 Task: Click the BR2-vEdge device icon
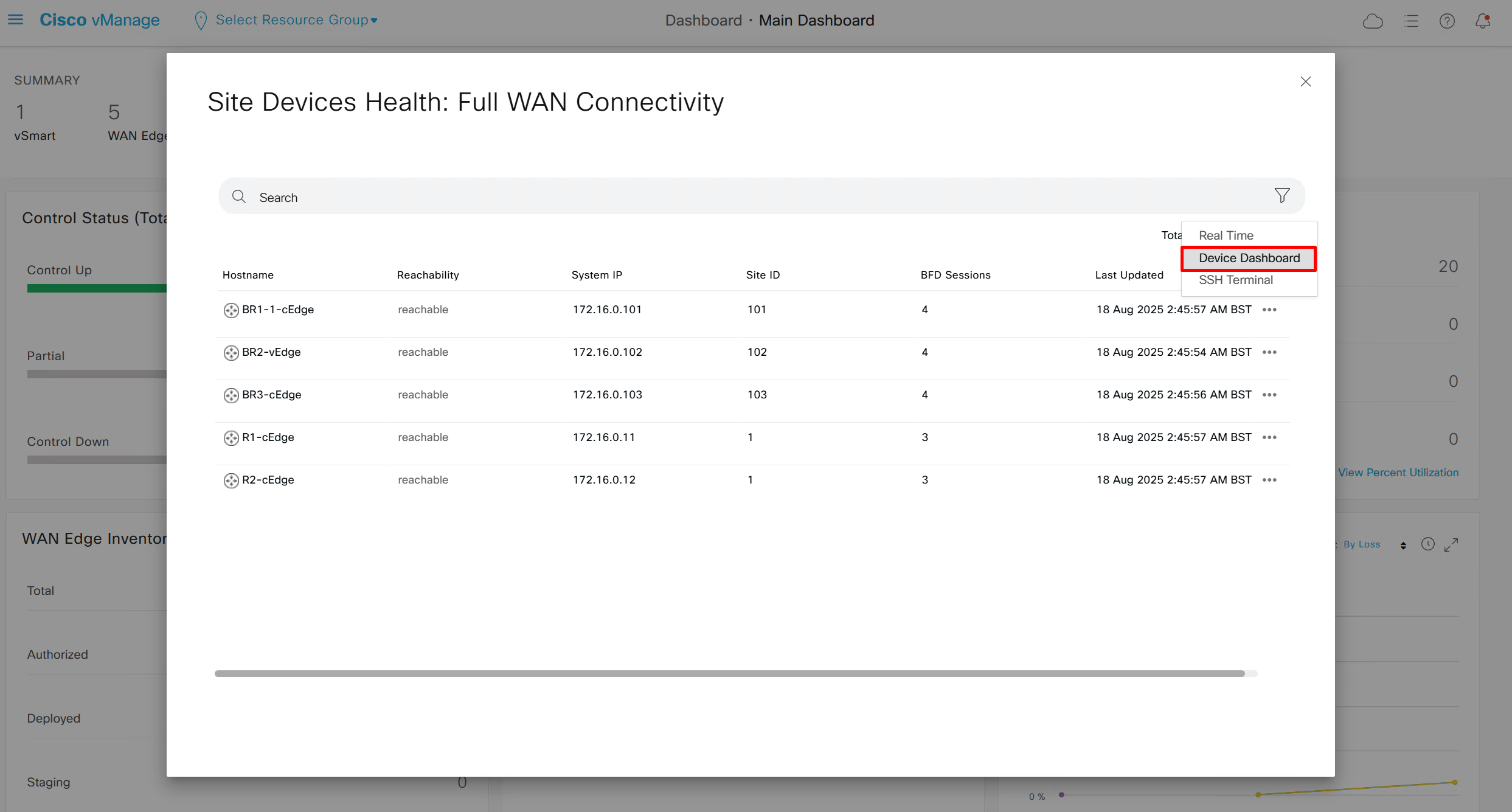point(231,353)
